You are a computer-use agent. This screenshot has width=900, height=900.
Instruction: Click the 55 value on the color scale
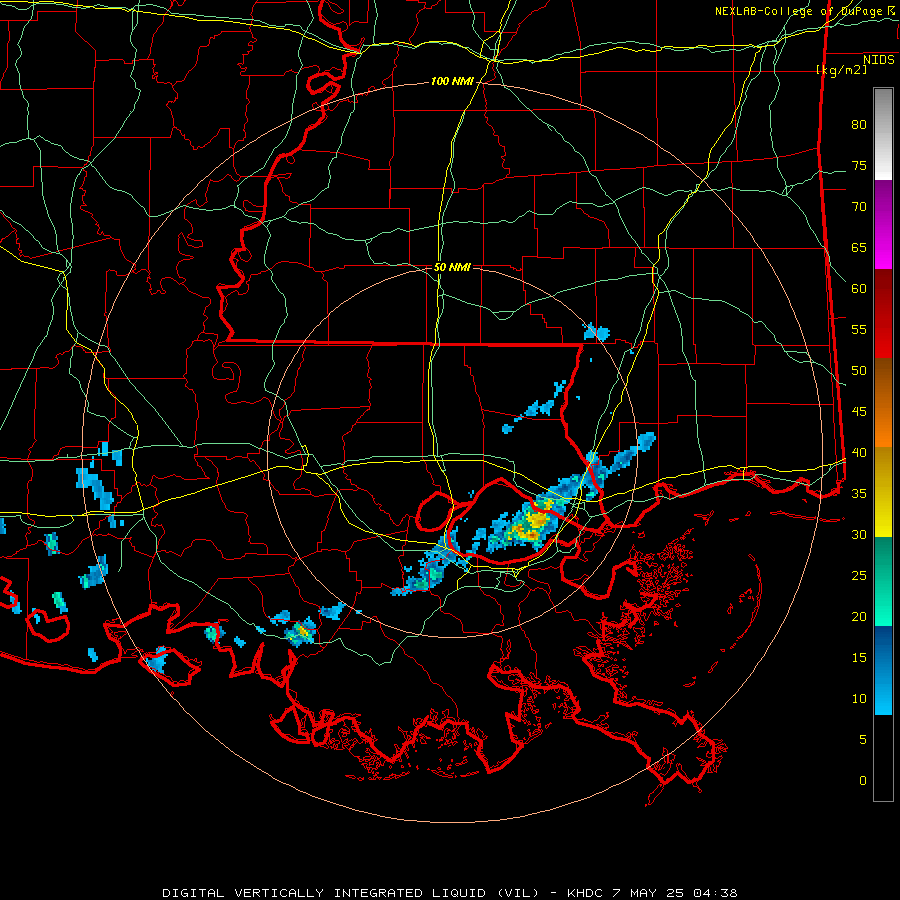pyautogui.click(x=859, y=329)
